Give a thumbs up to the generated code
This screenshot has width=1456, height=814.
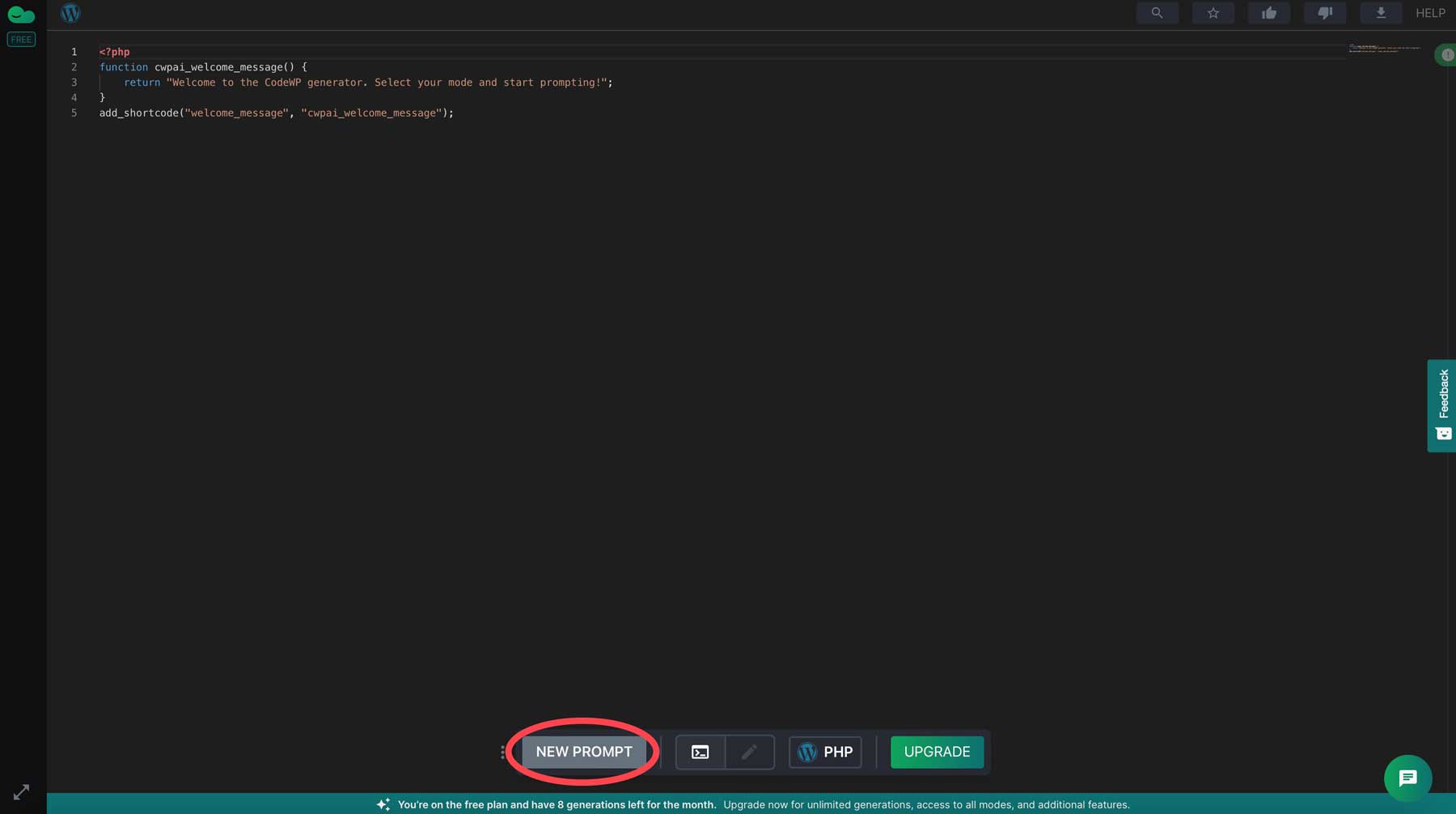coord(1269,13)
